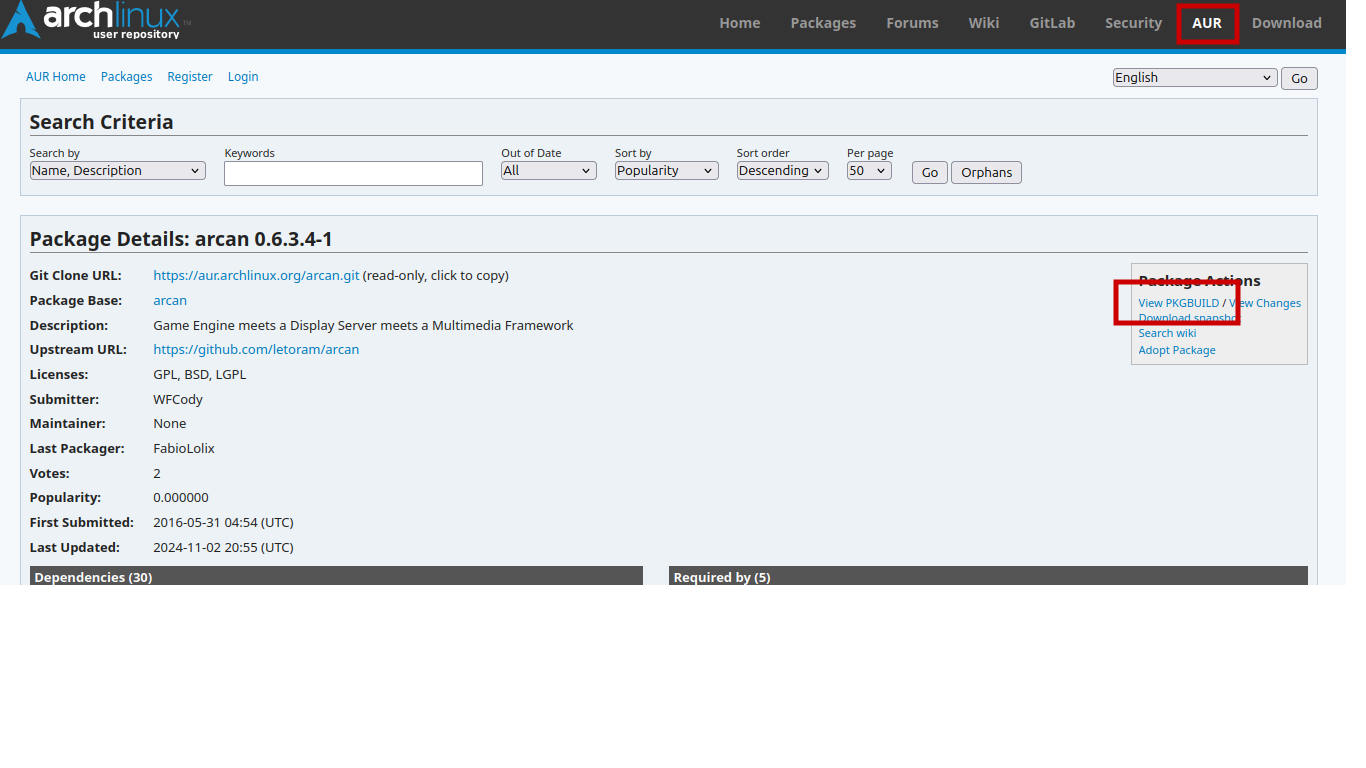Open the Security nav item

(x=1133, y=23)
